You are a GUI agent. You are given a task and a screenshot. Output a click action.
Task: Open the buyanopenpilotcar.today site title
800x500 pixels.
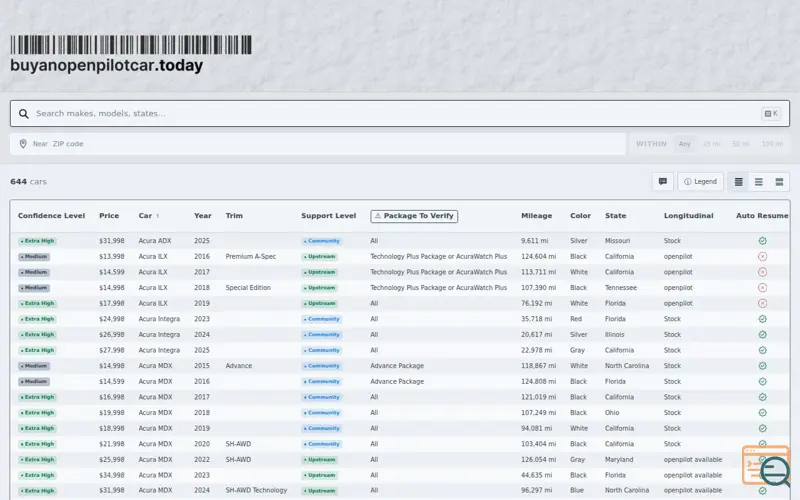(107, 65)
